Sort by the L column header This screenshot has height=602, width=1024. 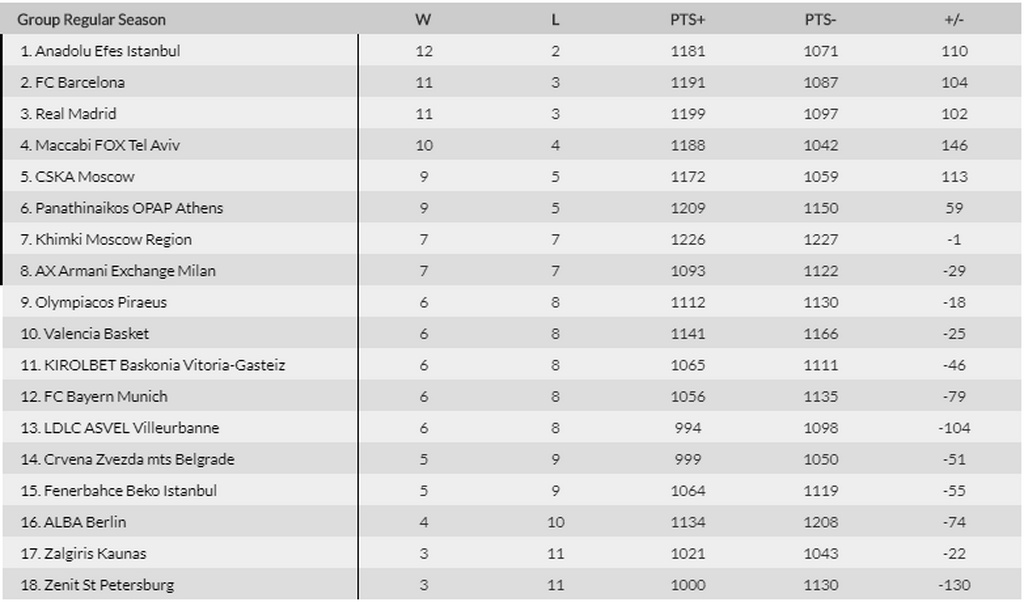[x=555, y=19]
